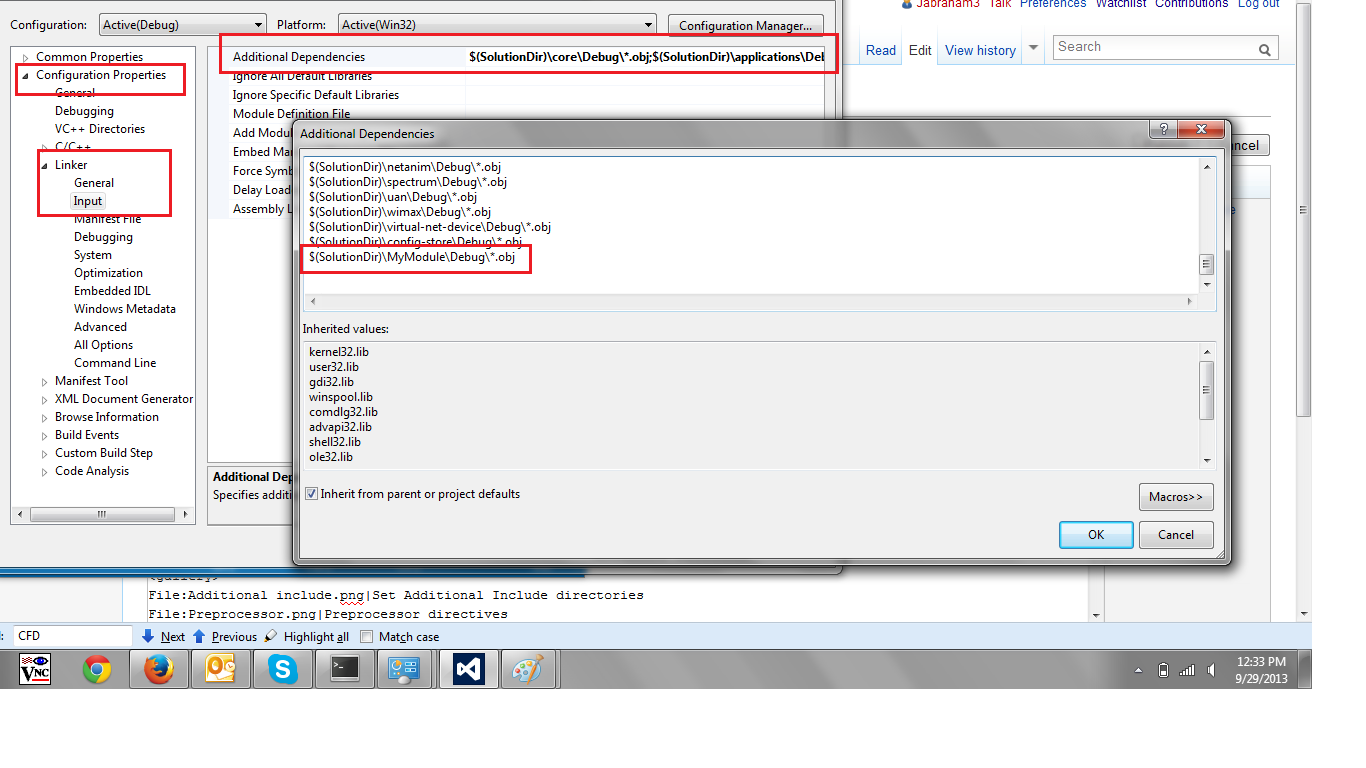Open Skype from the taskbar
This screenshot has height=768, width=1366.
(x=283, y=669)
